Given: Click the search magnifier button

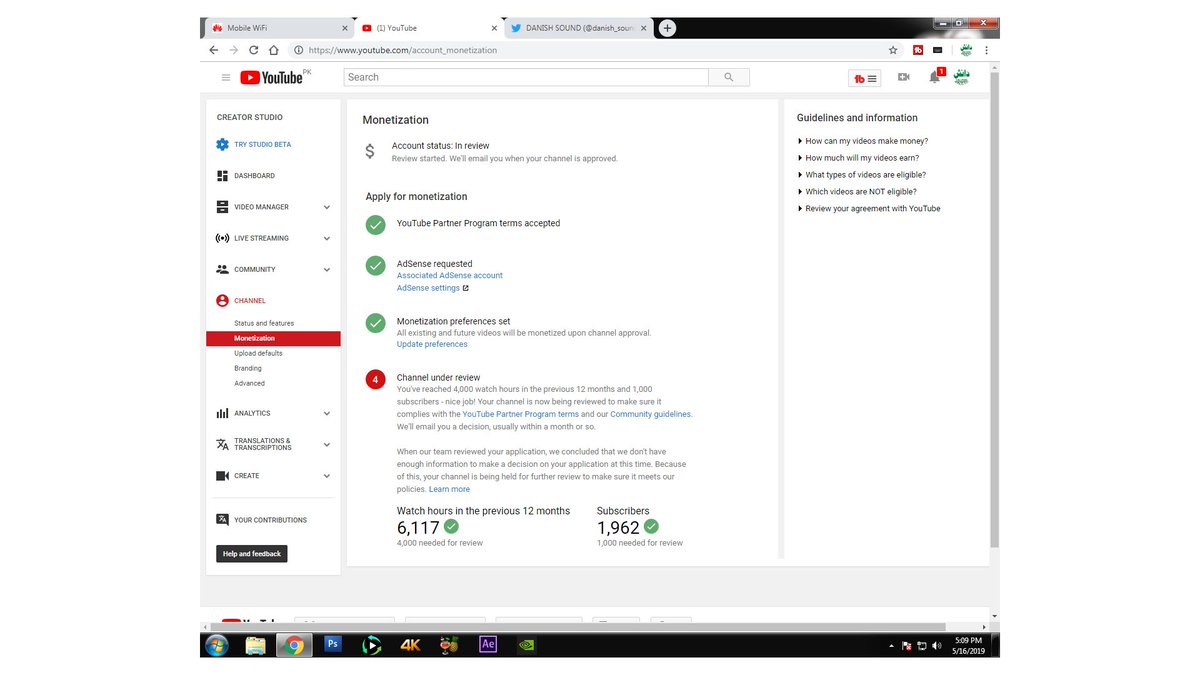Looking at the screenshot, I should coord(729,77).
